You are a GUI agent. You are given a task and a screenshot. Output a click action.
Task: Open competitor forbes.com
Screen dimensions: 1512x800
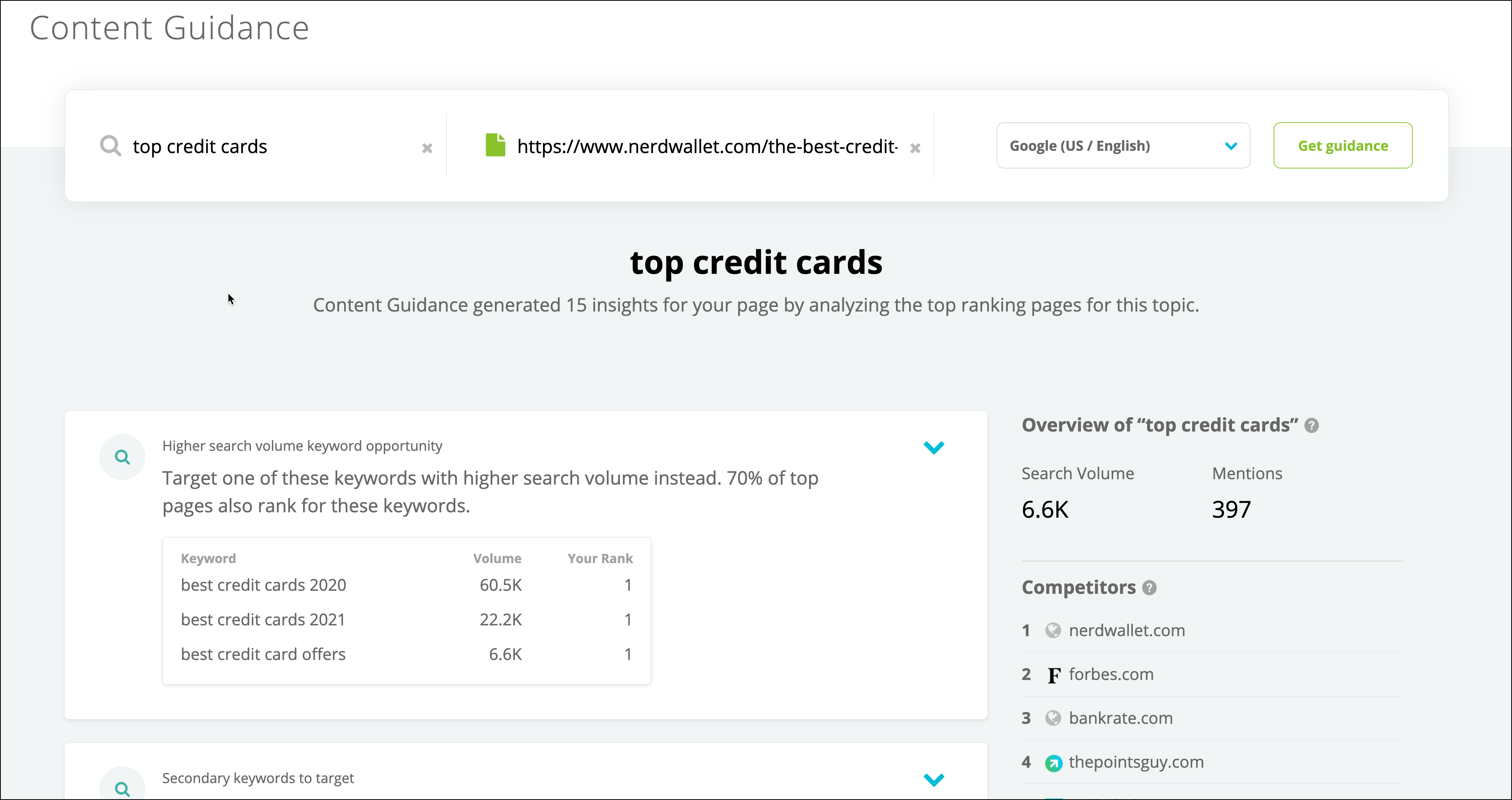click(1111, 674)
